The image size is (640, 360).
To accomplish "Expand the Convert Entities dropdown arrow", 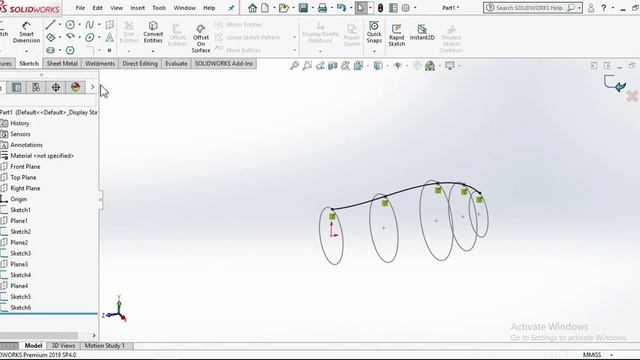I will coord(153,51).
